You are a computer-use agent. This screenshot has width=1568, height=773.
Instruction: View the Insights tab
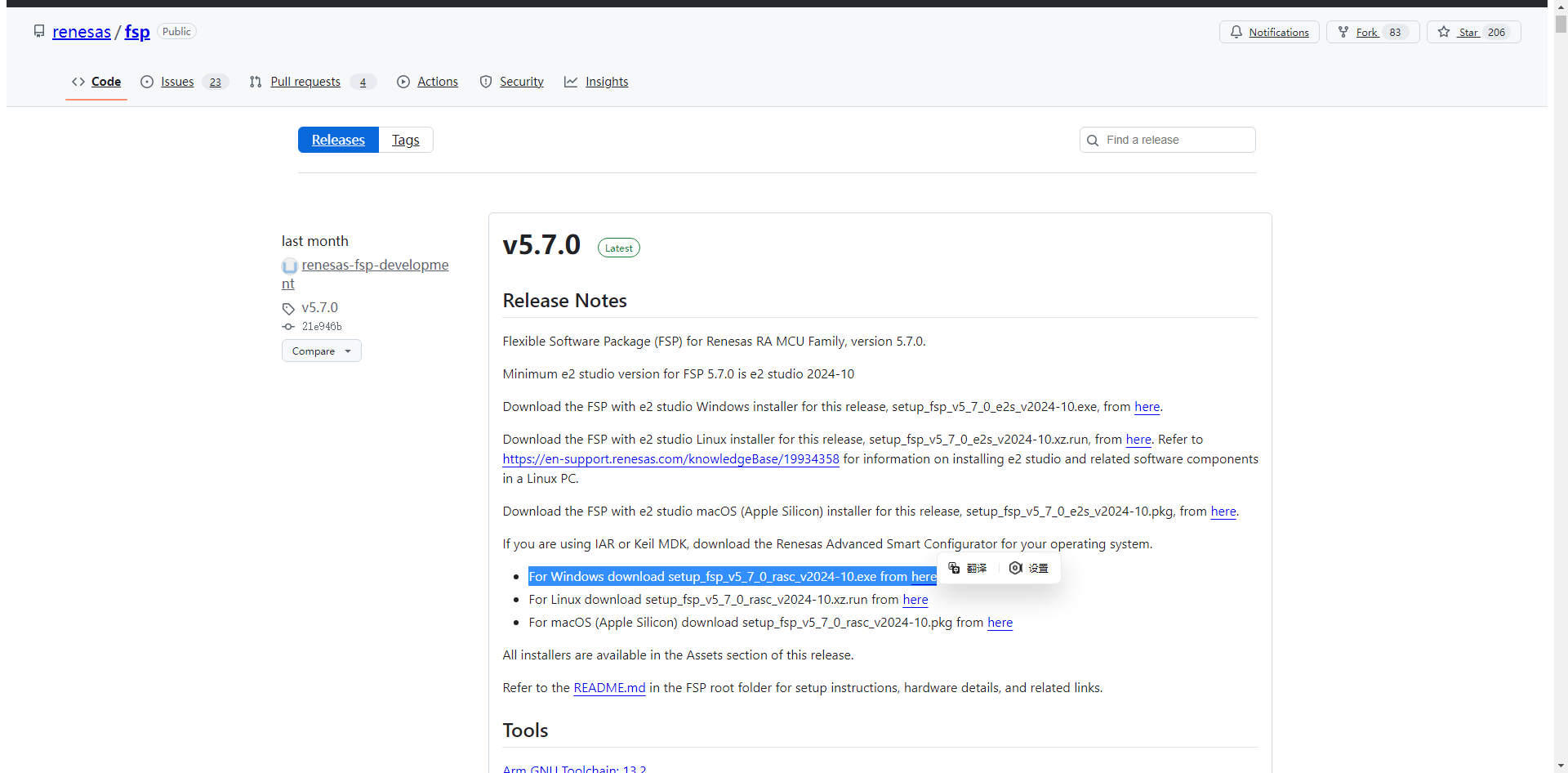(x=606, y=82)
